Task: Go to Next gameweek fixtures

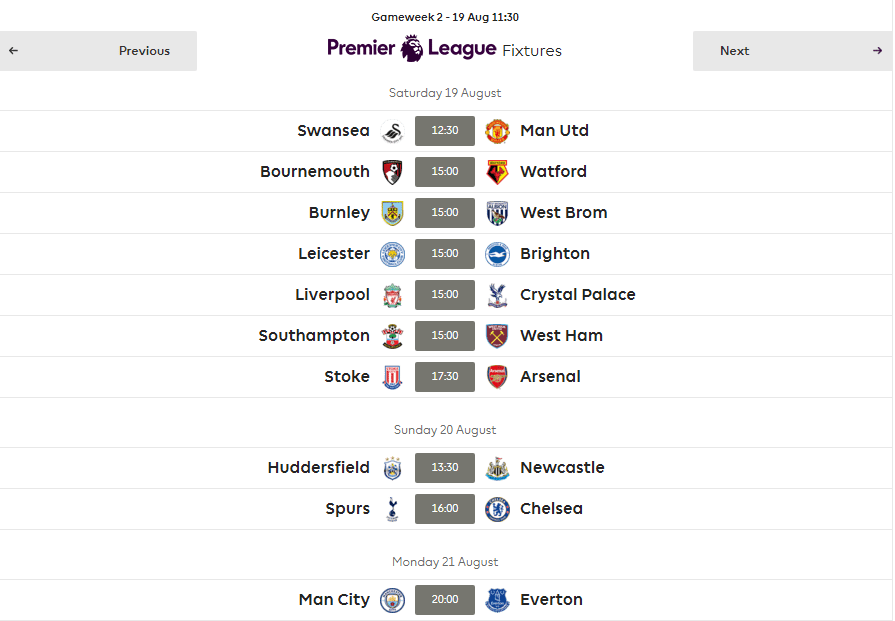Action: pyautogui.click(x=792, y=51)
